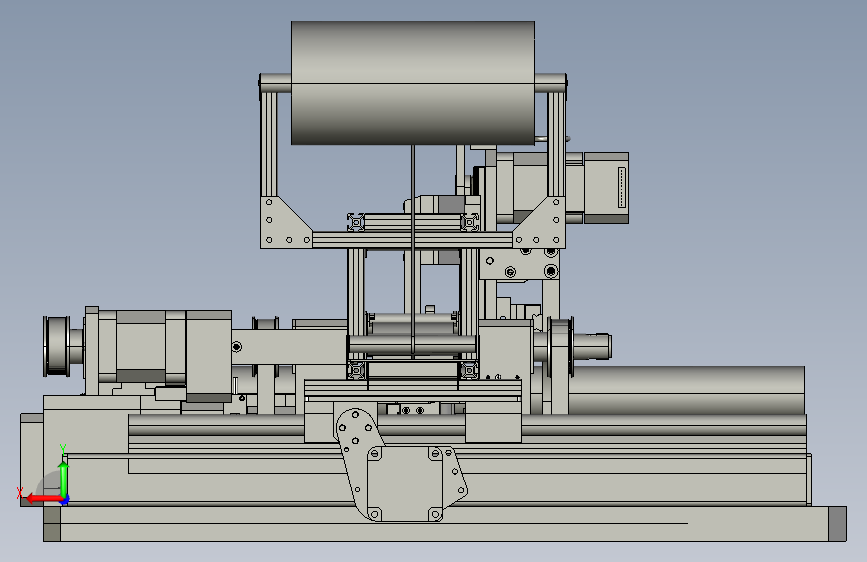The height and width of the screenshot is (562, 867).
Task: Click the connector slot on upper-right motor
Action: [621, 188]
